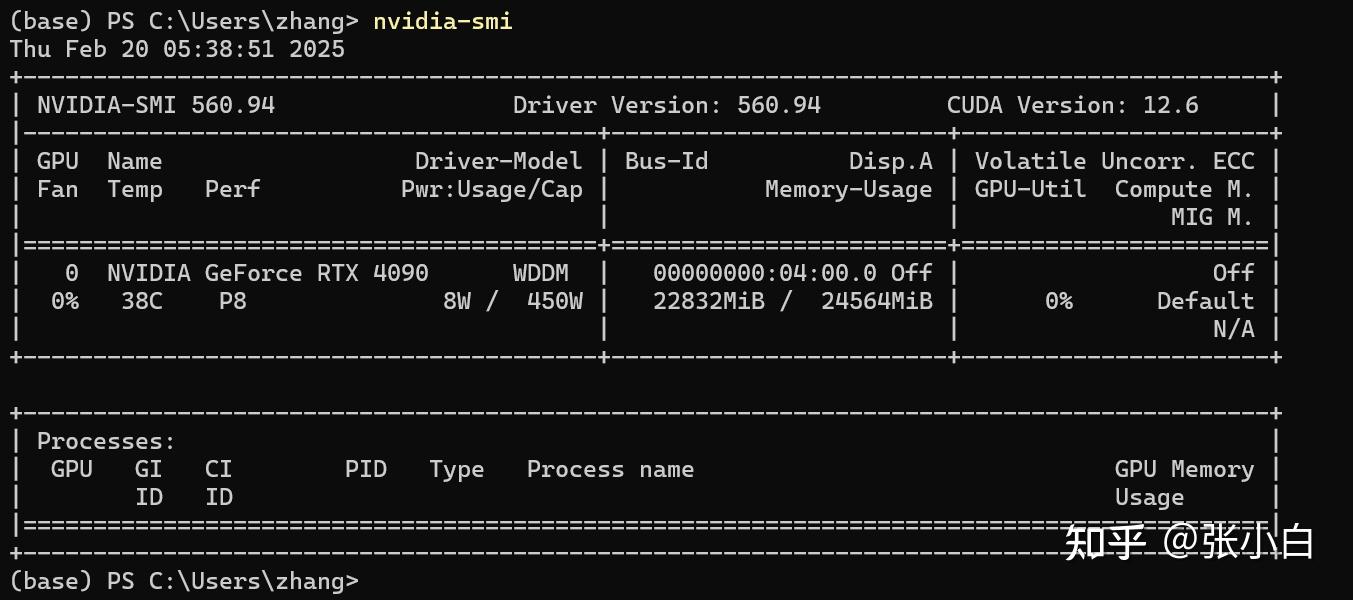
Task: Click the PID column header
Action: [365, 469]
